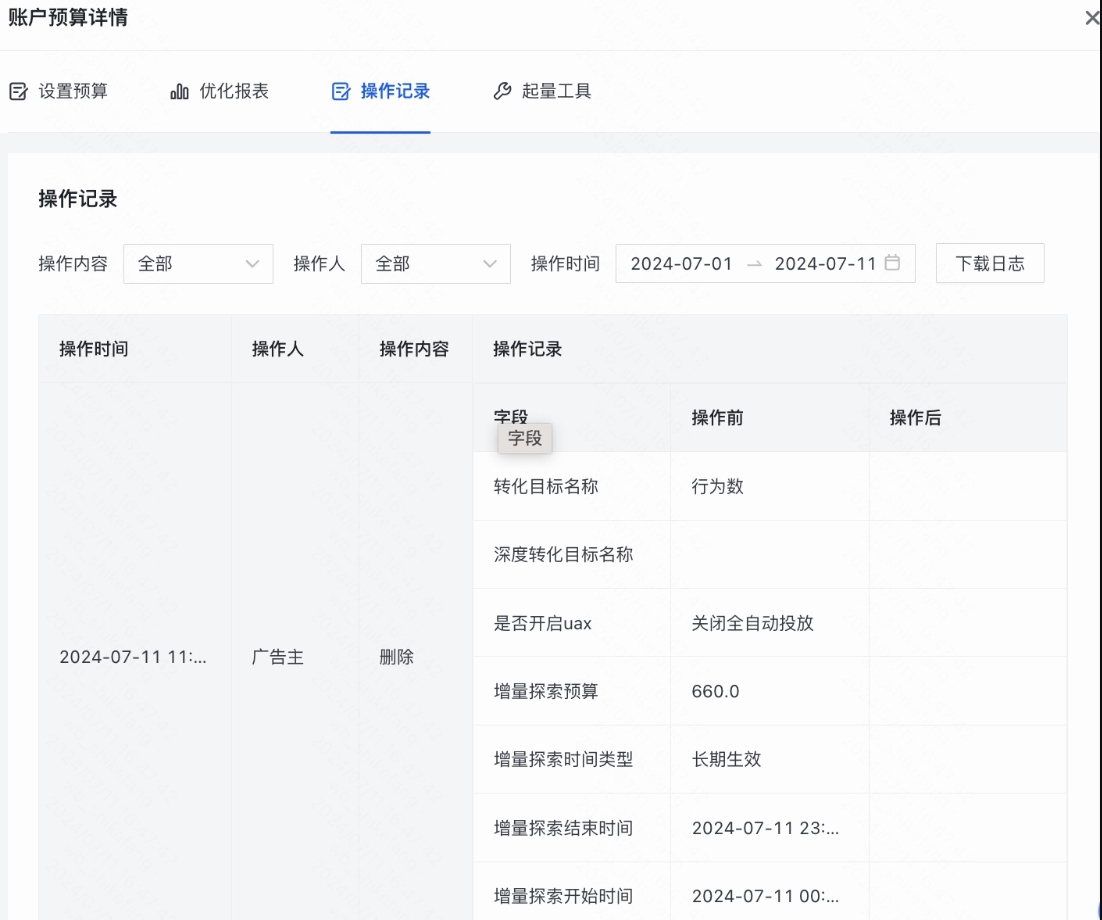This screenshot has height=920, width=1102.
Task: Select the bar chart icon beside 优化报表
Action: (x=178, y=90)
